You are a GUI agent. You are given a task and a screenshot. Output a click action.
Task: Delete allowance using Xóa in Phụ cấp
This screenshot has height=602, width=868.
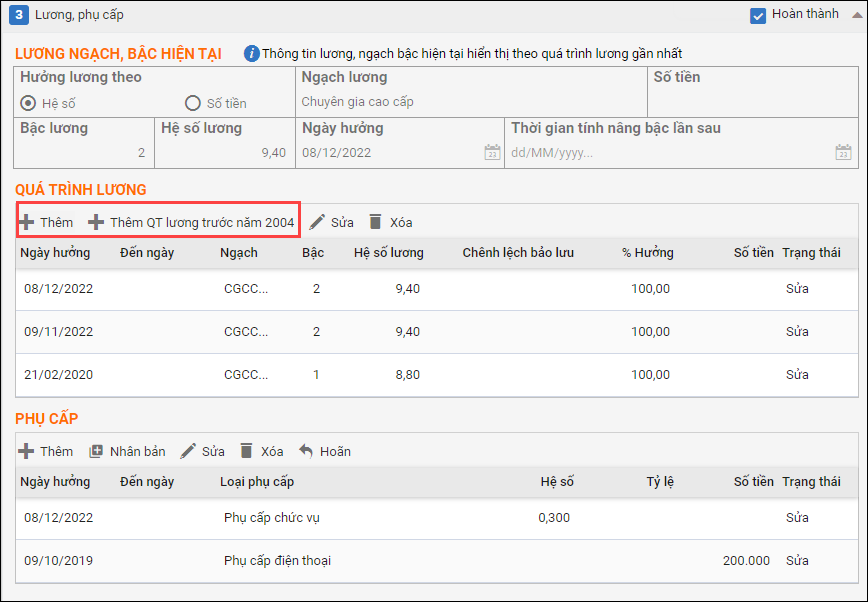click(246, 451)
